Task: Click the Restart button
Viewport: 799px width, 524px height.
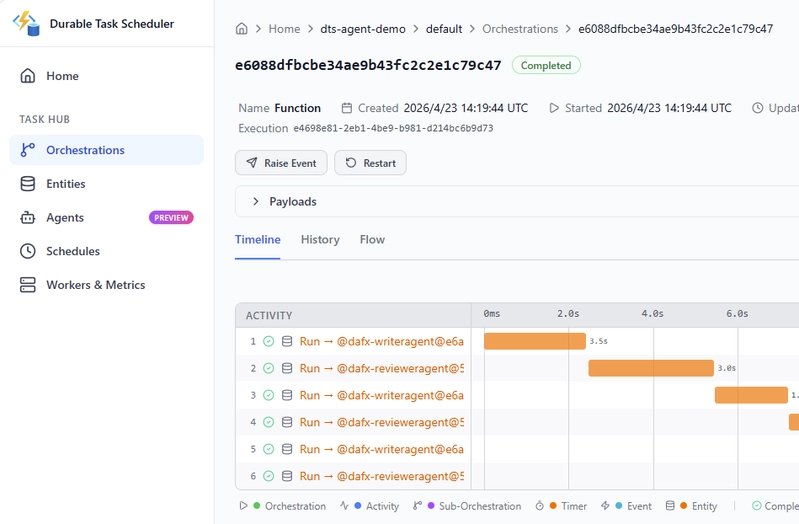Action: click(370, 163)
